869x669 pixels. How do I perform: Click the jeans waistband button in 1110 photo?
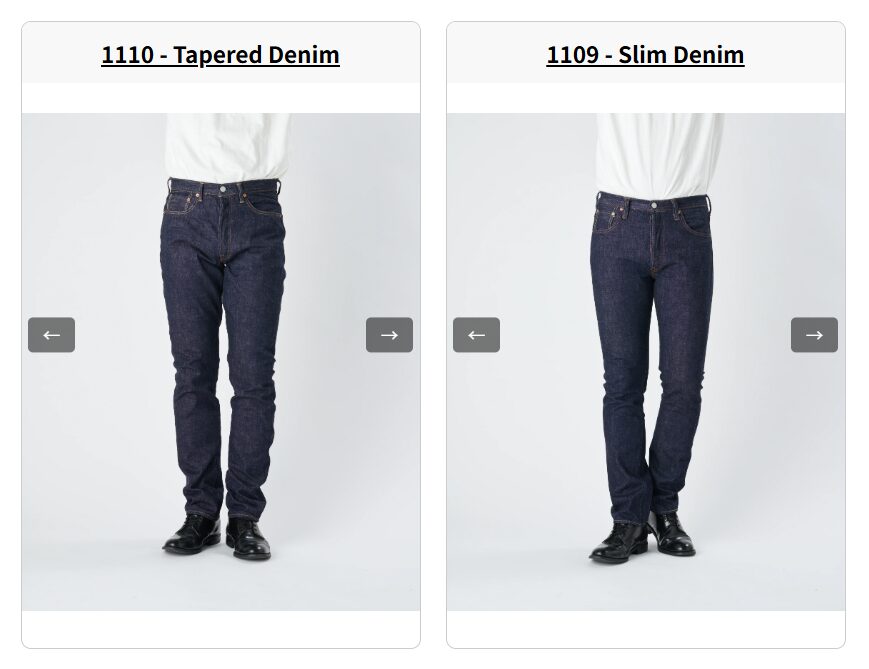coord(223,189)
